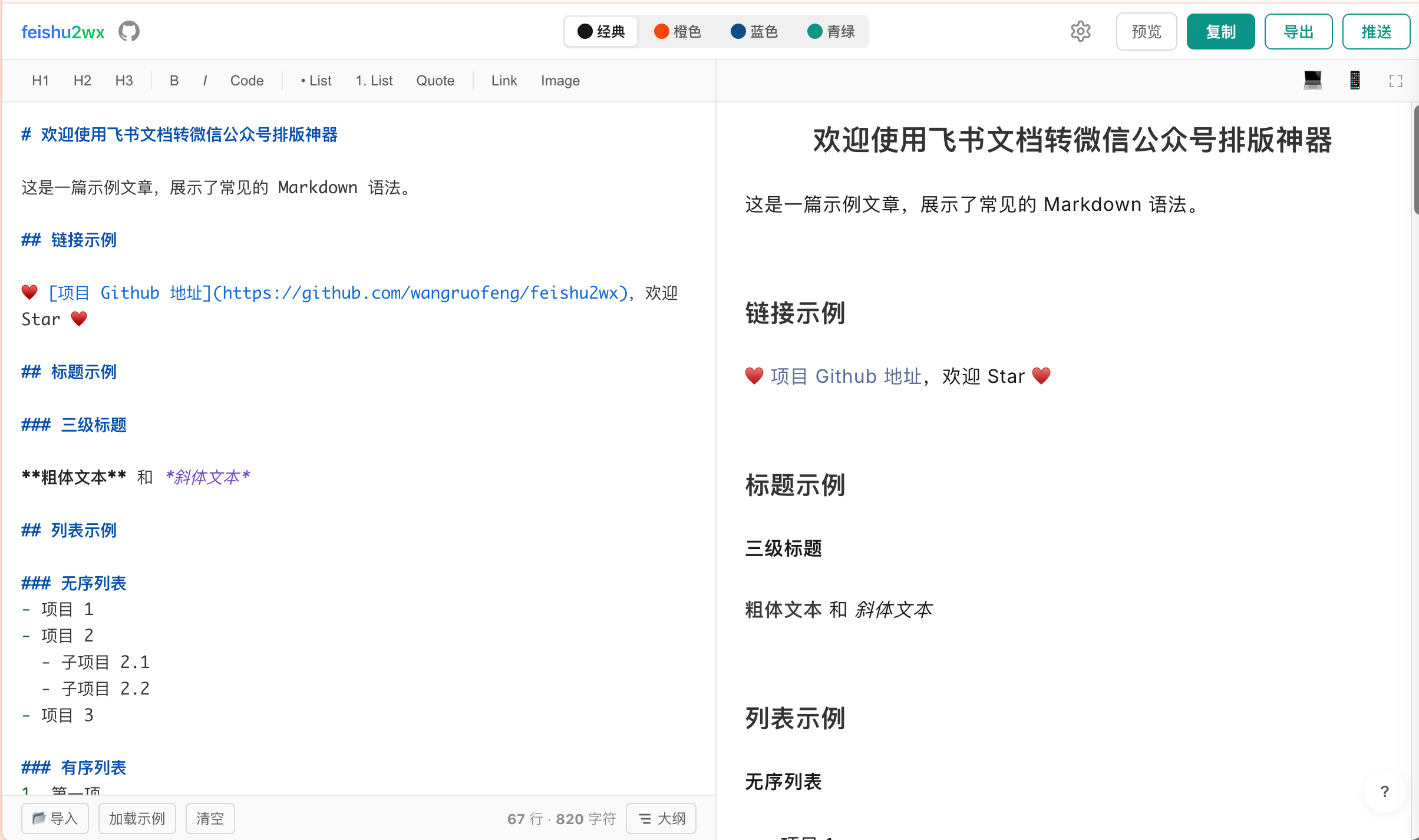
Task: Insert a numbered 1. List
Action: [x=374, y=81]
